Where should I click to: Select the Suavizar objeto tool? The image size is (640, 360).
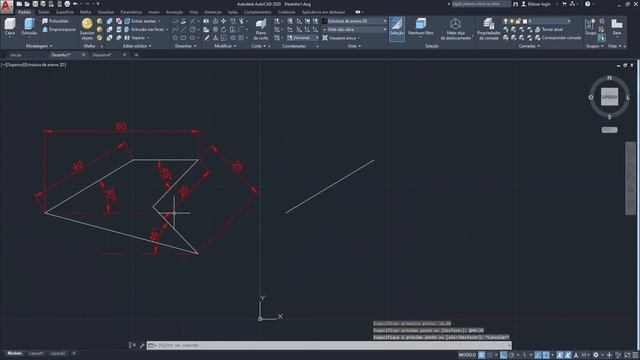[87, 29]
